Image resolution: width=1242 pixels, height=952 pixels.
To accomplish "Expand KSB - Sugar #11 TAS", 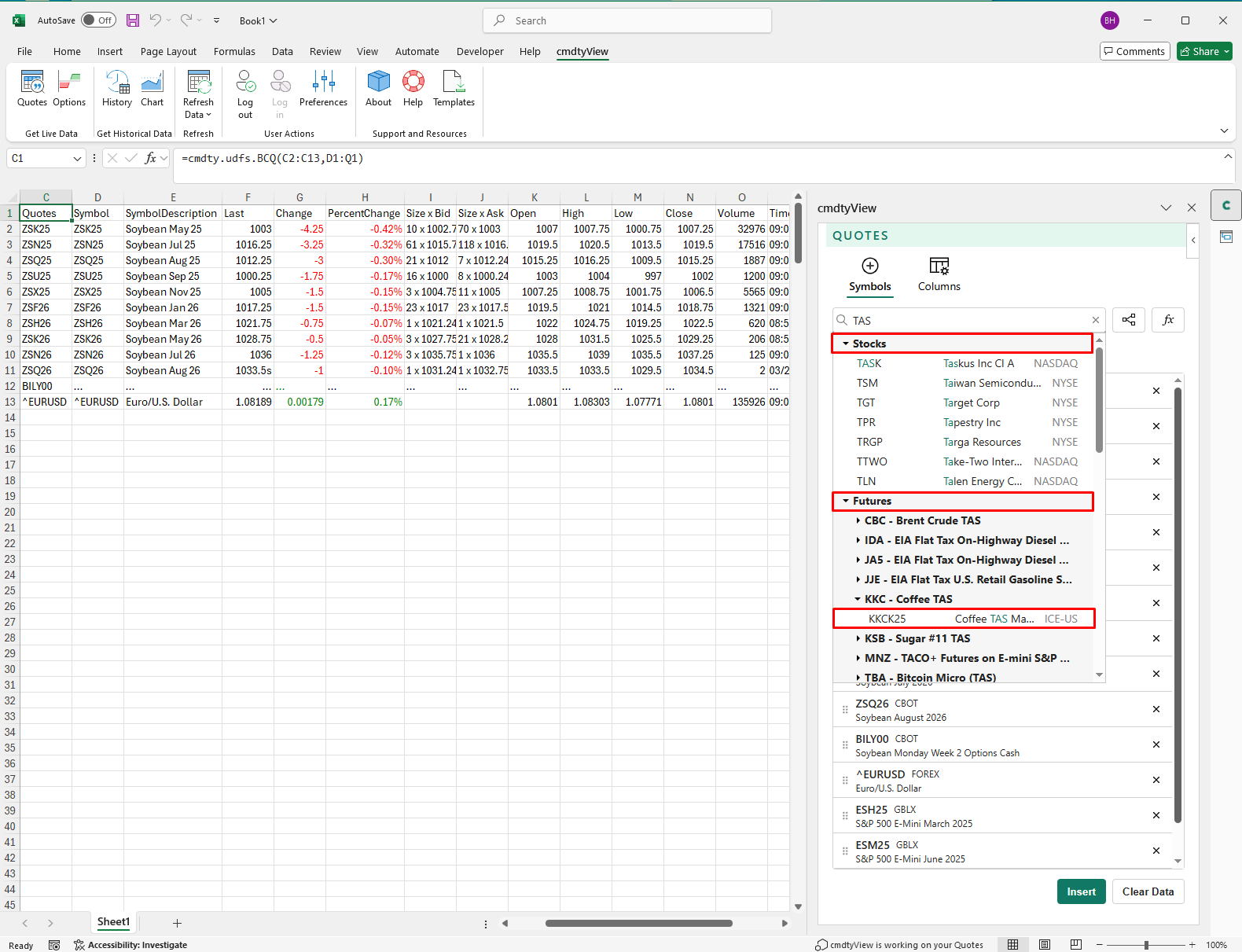I will pyautogui.click(x=858, y=638).
